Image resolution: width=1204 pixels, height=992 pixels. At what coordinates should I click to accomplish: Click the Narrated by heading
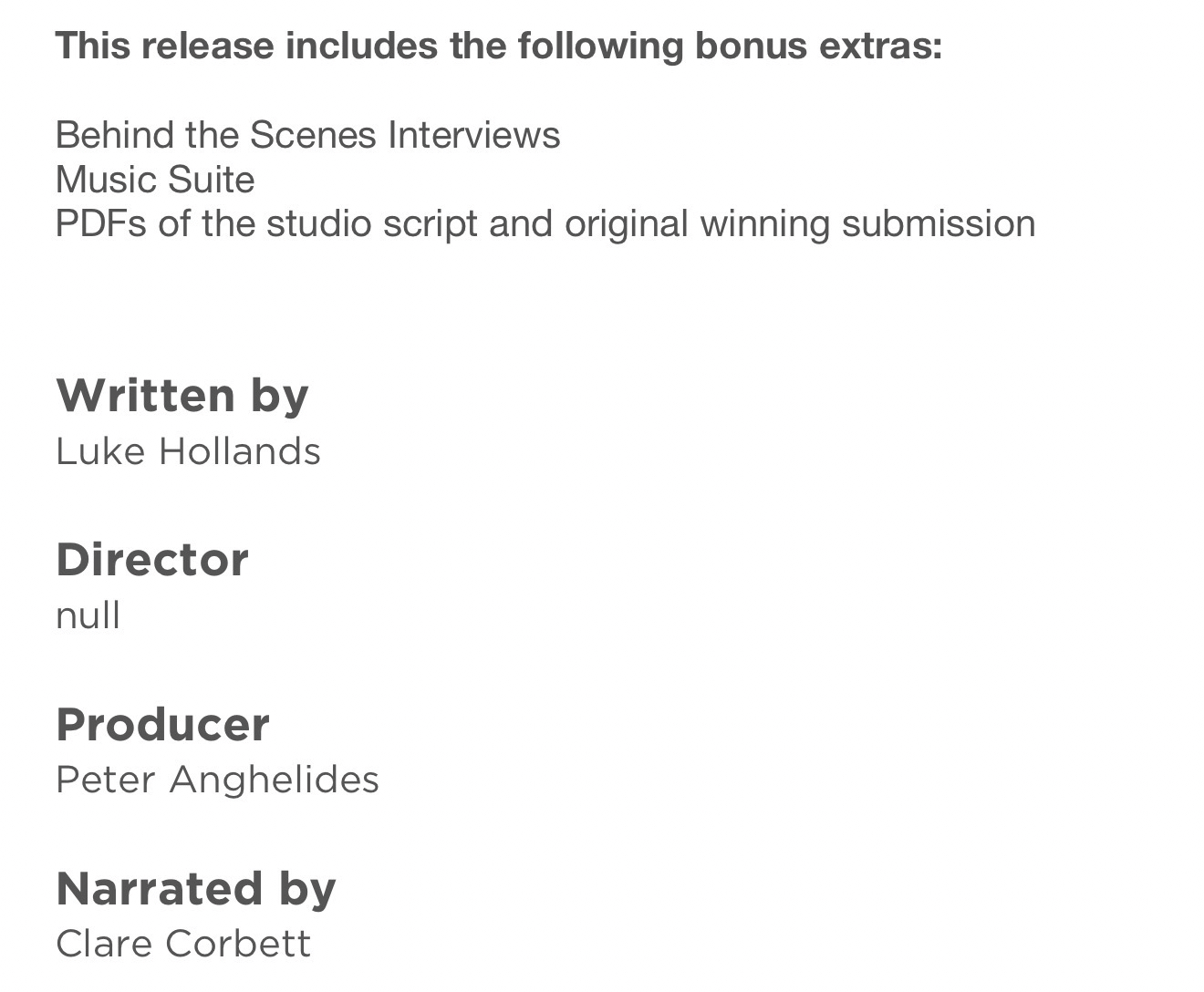click(x=196, y=888)
